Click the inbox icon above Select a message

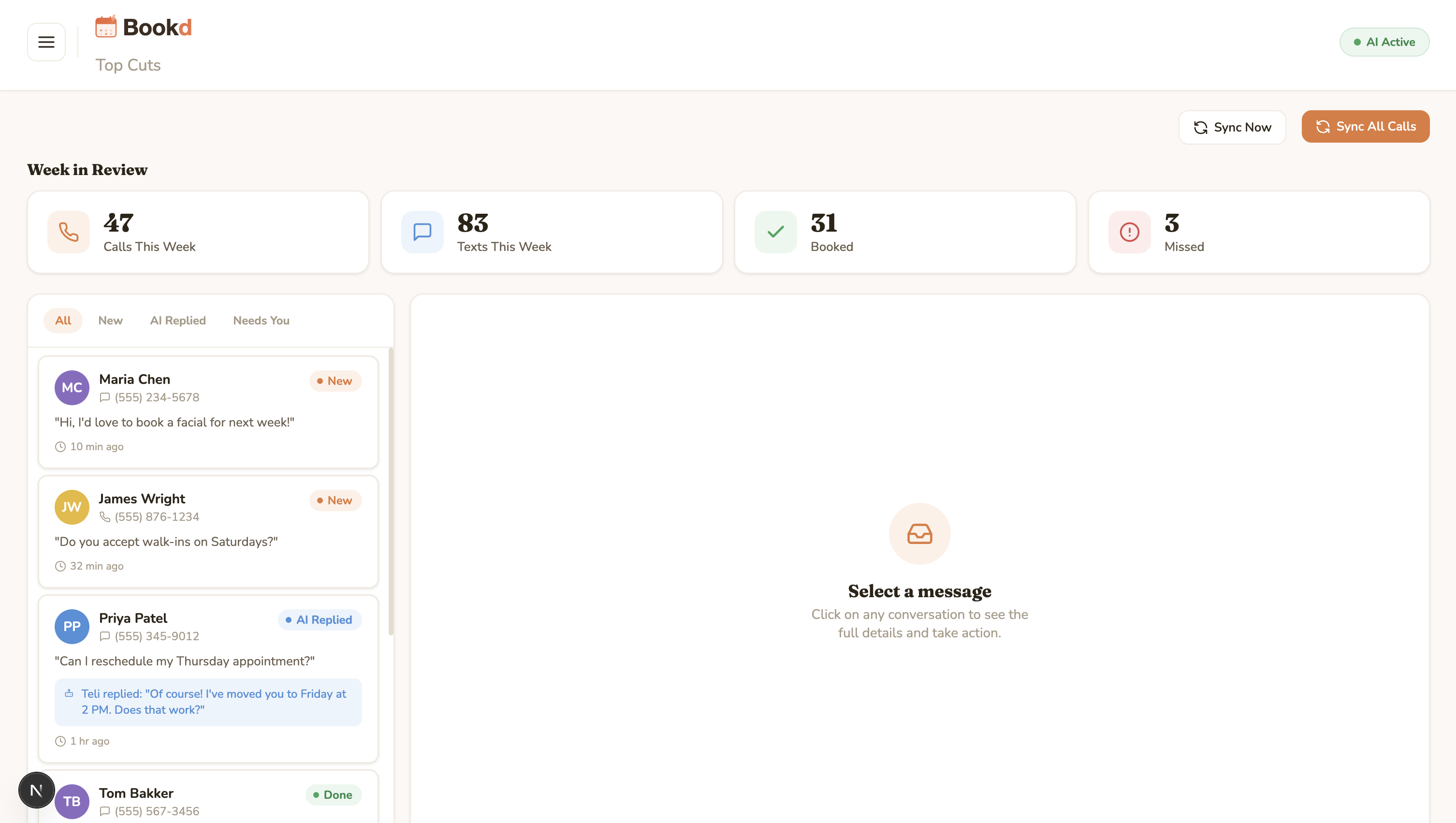click(x=919, y=533)
